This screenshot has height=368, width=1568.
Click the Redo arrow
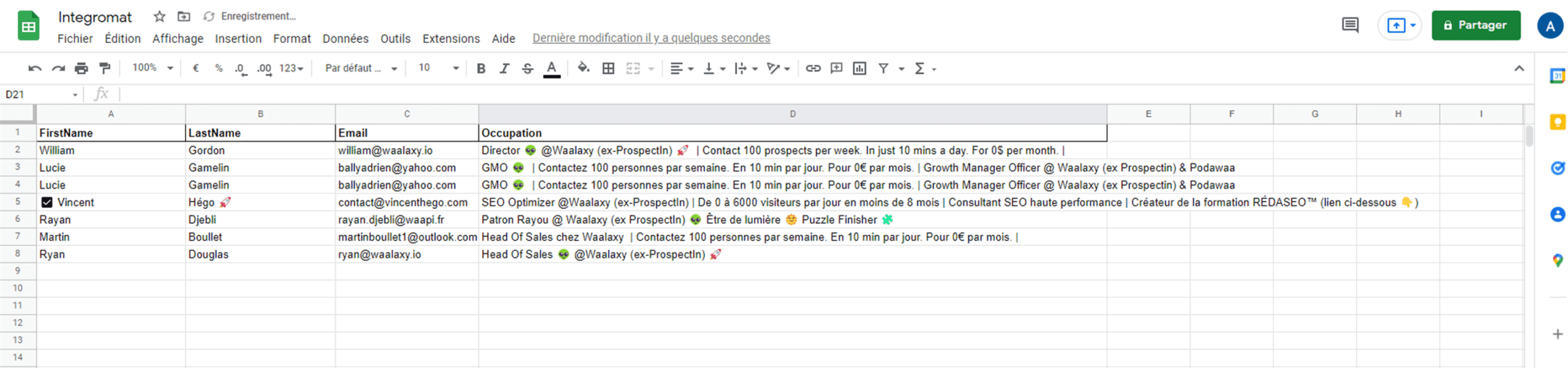58,69
